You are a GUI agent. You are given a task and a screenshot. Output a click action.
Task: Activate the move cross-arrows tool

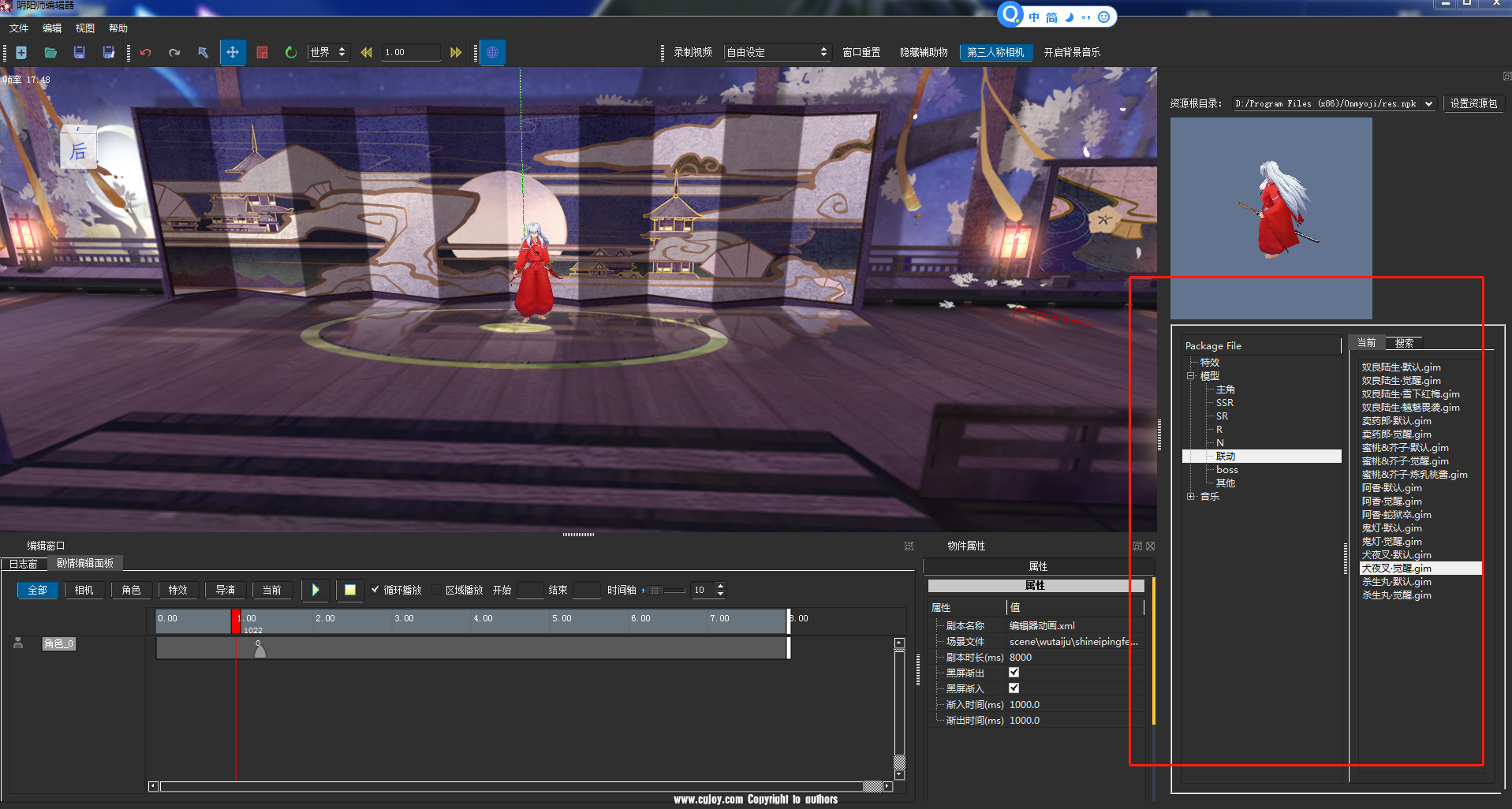233,52
